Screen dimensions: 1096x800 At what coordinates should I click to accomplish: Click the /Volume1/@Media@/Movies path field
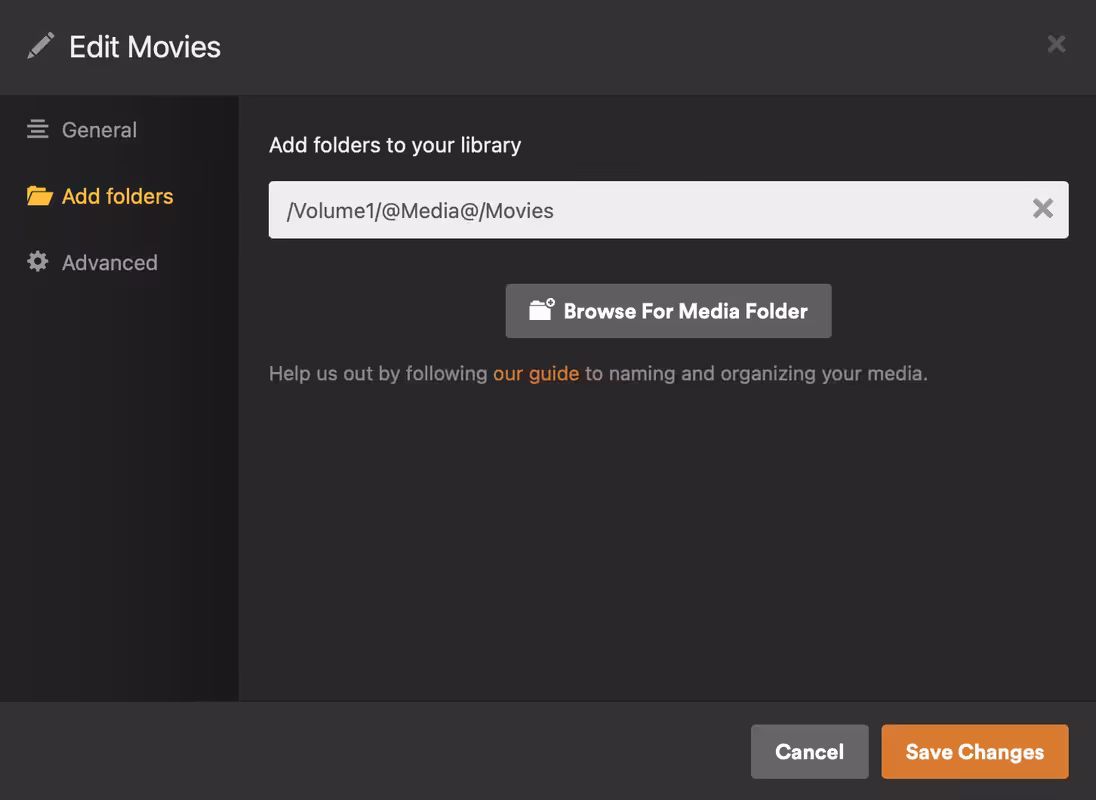click(668, 210)
